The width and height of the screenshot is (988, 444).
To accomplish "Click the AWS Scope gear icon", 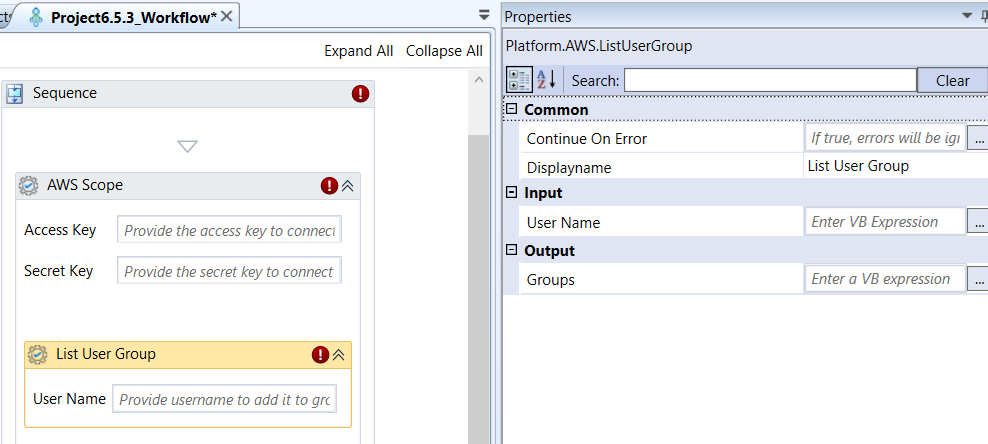I will (29, 186).
